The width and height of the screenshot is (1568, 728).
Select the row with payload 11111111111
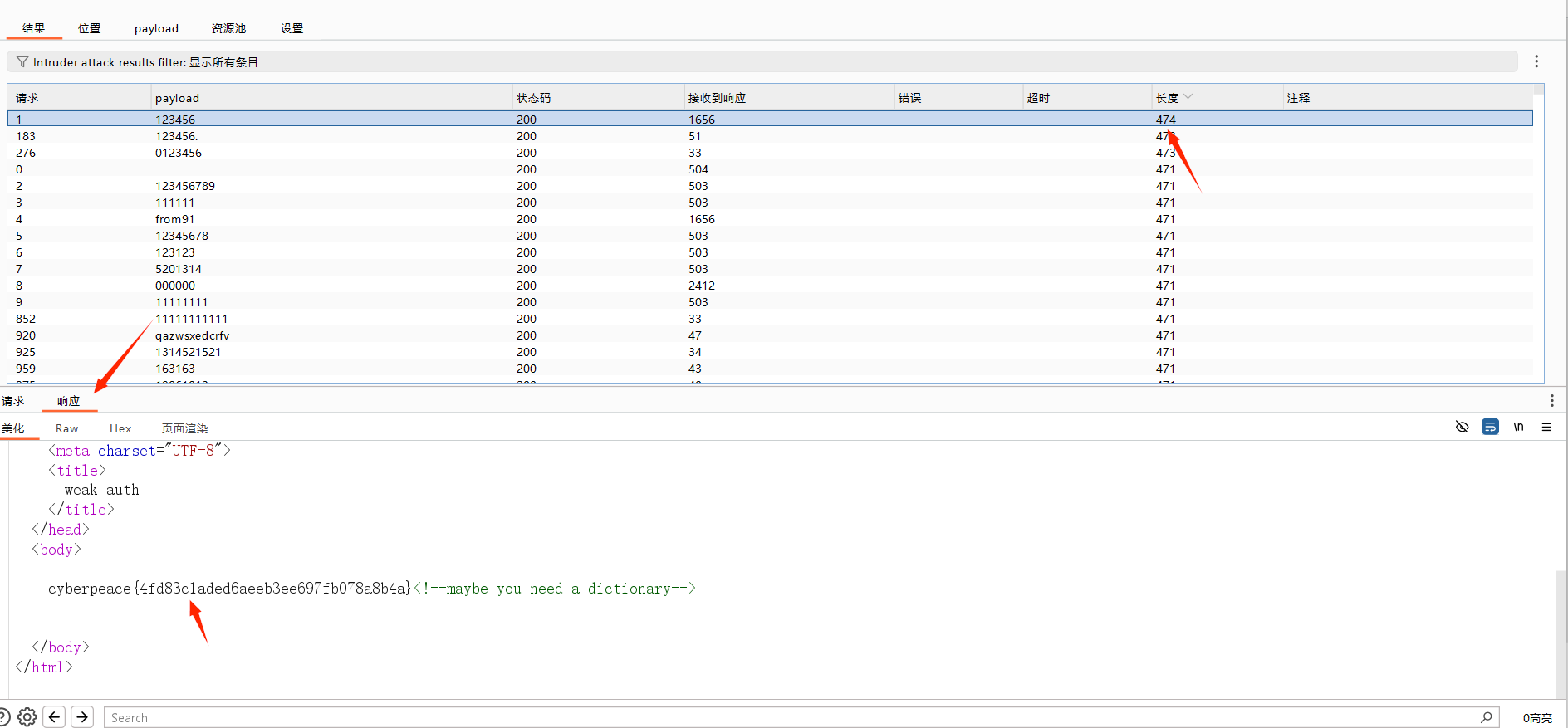pos(770,319)
